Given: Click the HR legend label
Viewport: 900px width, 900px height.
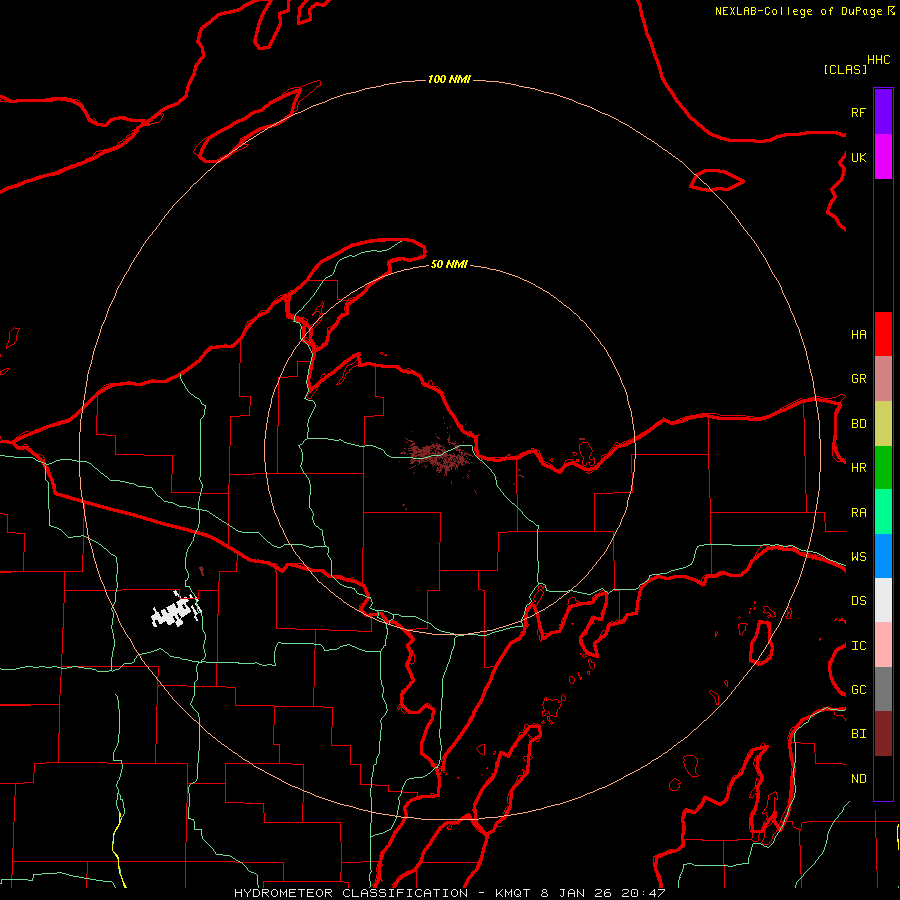Looking at the screenshot, I should point(858,468).
